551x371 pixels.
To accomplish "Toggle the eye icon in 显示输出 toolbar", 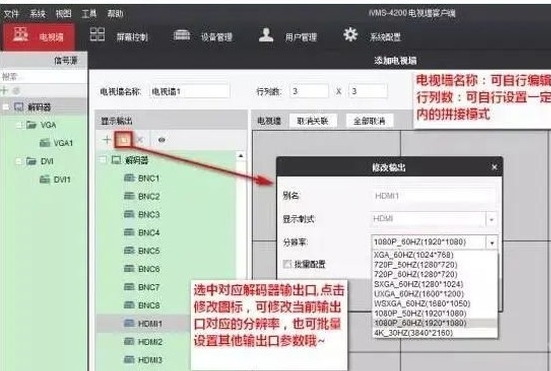I will pos(161,140).
